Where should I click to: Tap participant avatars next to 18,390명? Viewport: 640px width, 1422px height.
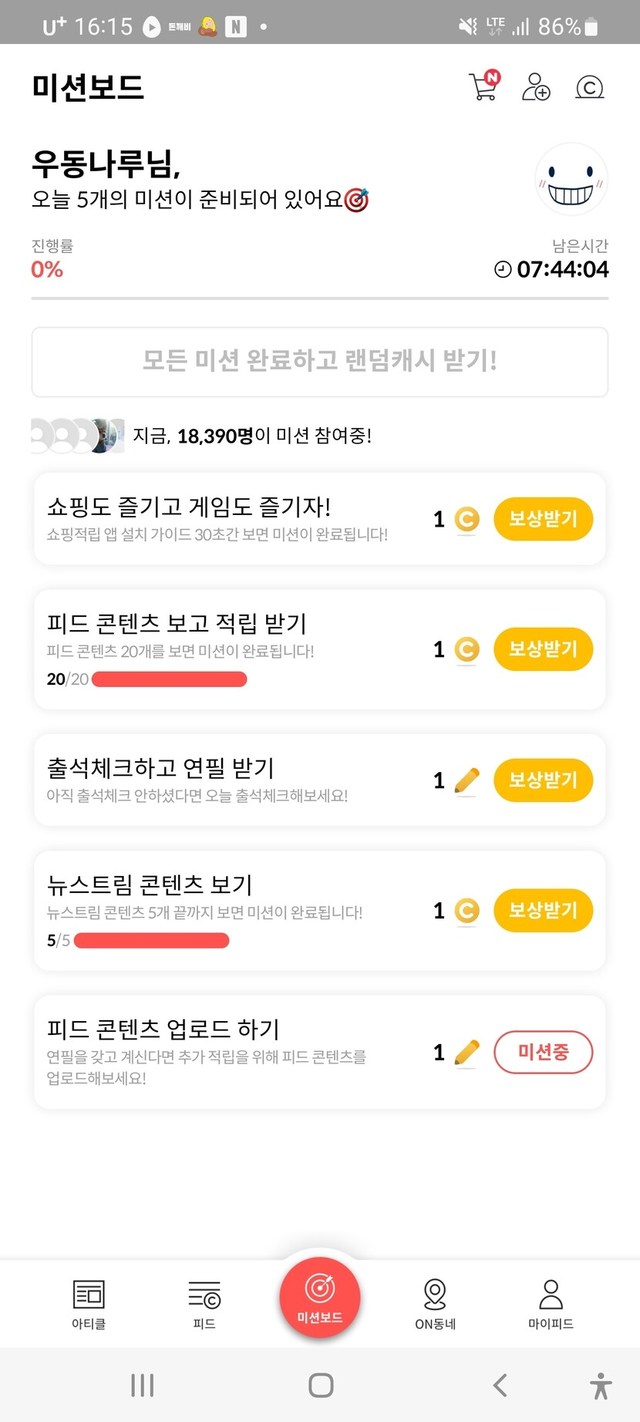78,436
